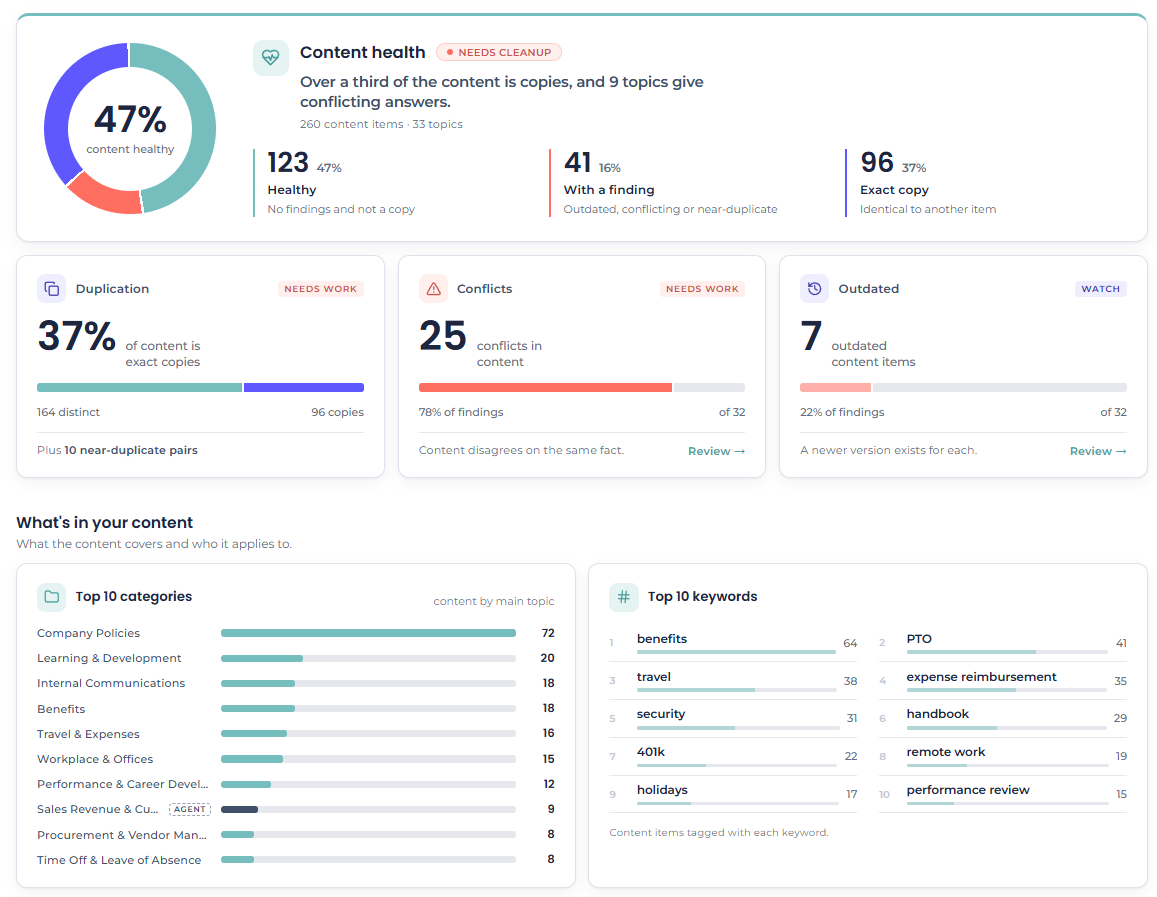Click the Conflicts 78% of findings bar

(x=581, y=387)
